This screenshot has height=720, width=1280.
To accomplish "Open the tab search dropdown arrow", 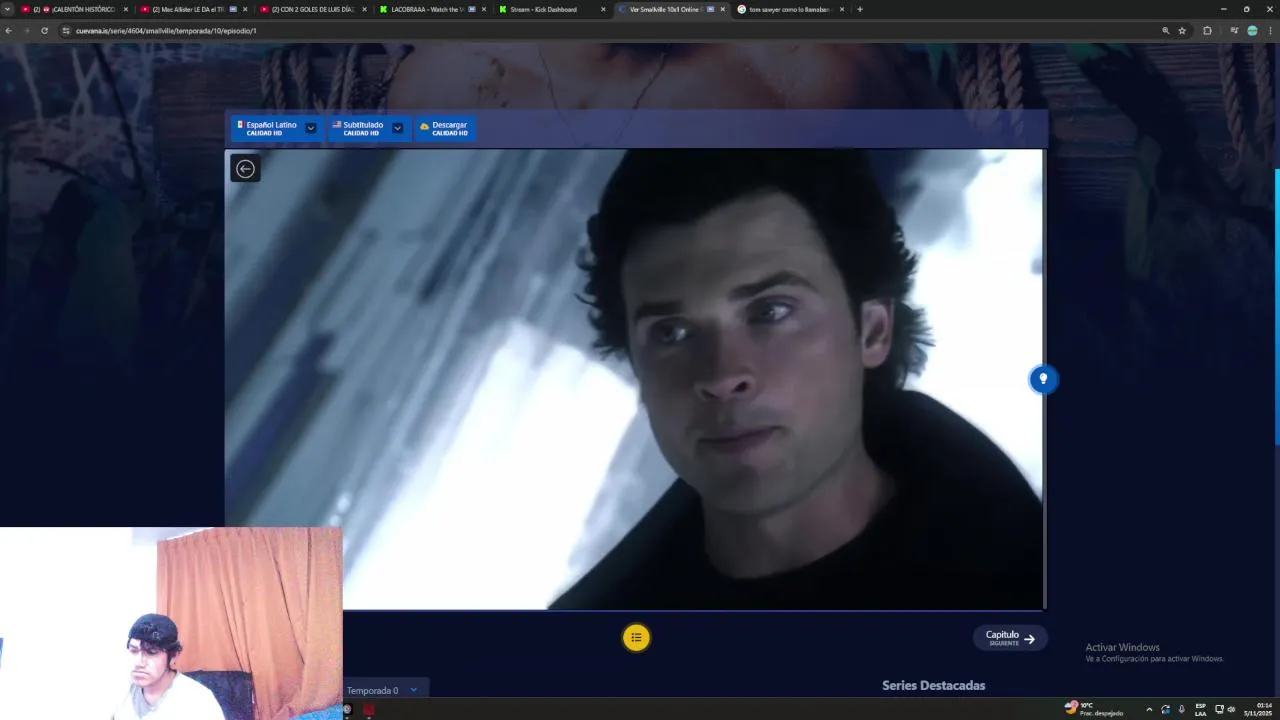I will click(8, 9).
